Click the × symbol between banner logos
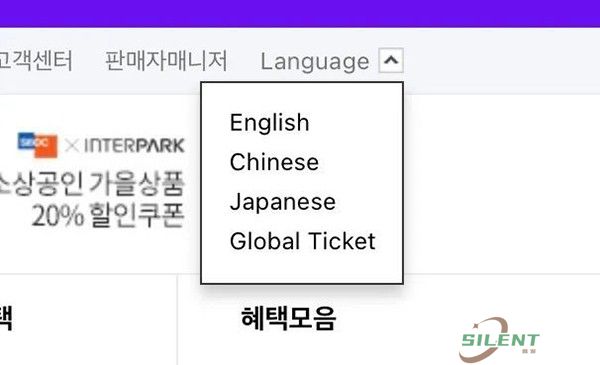Viewport: 600px width, 365px height. (72, 146)
